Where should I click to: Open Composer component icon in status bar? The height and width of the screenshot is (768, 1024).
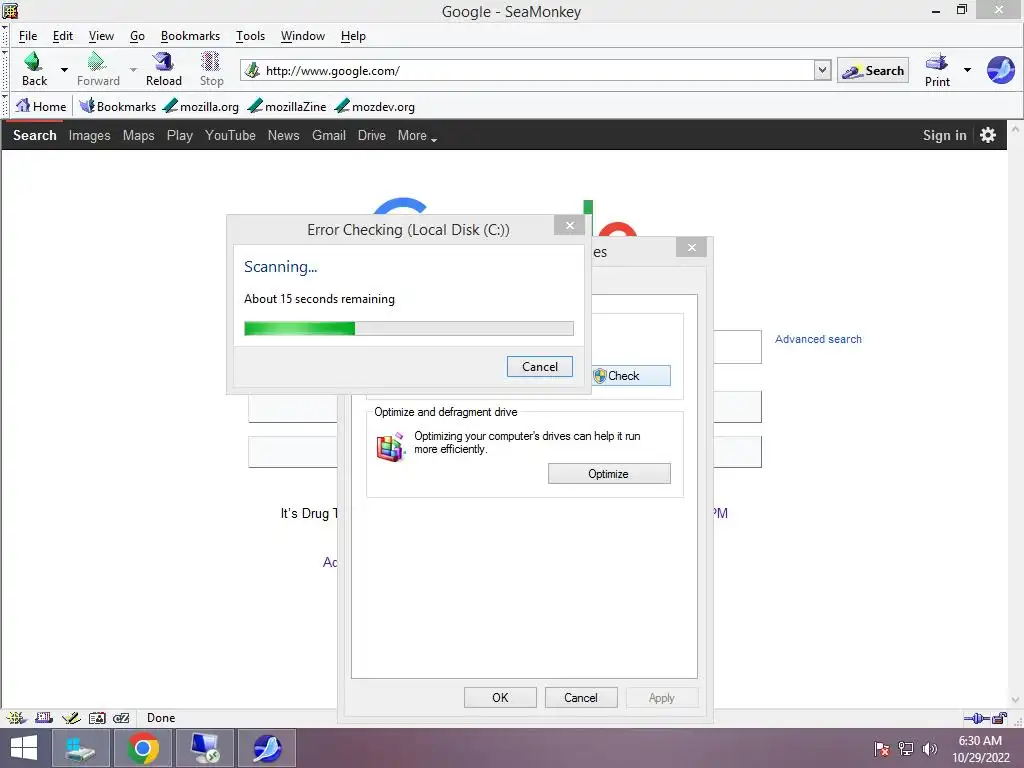pos(71,718)
